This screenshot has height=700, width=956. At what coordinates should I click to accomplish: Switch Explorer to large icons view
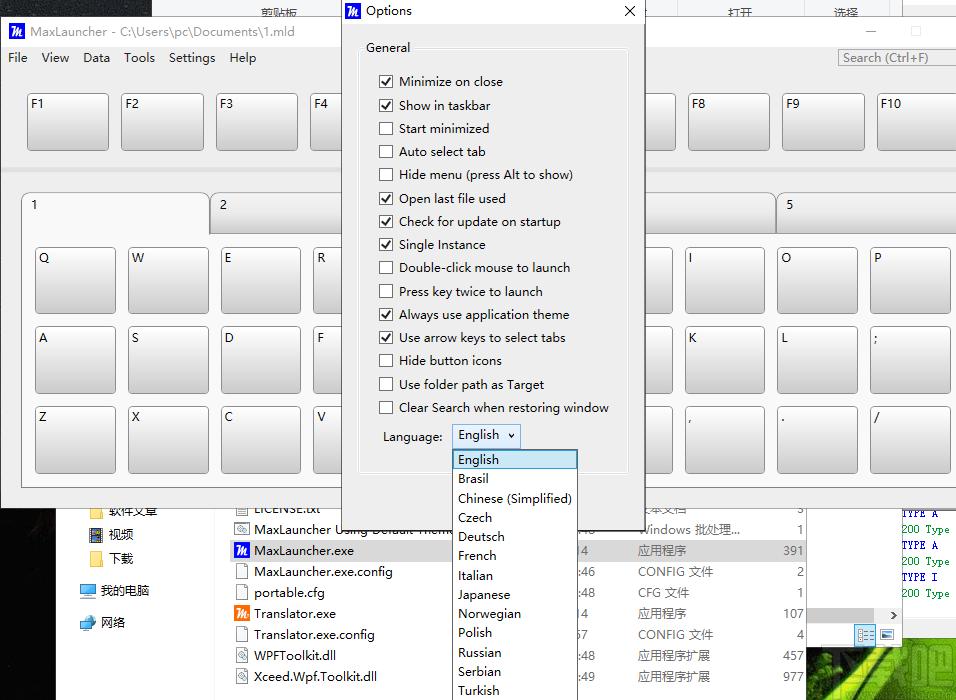(887, 635)
